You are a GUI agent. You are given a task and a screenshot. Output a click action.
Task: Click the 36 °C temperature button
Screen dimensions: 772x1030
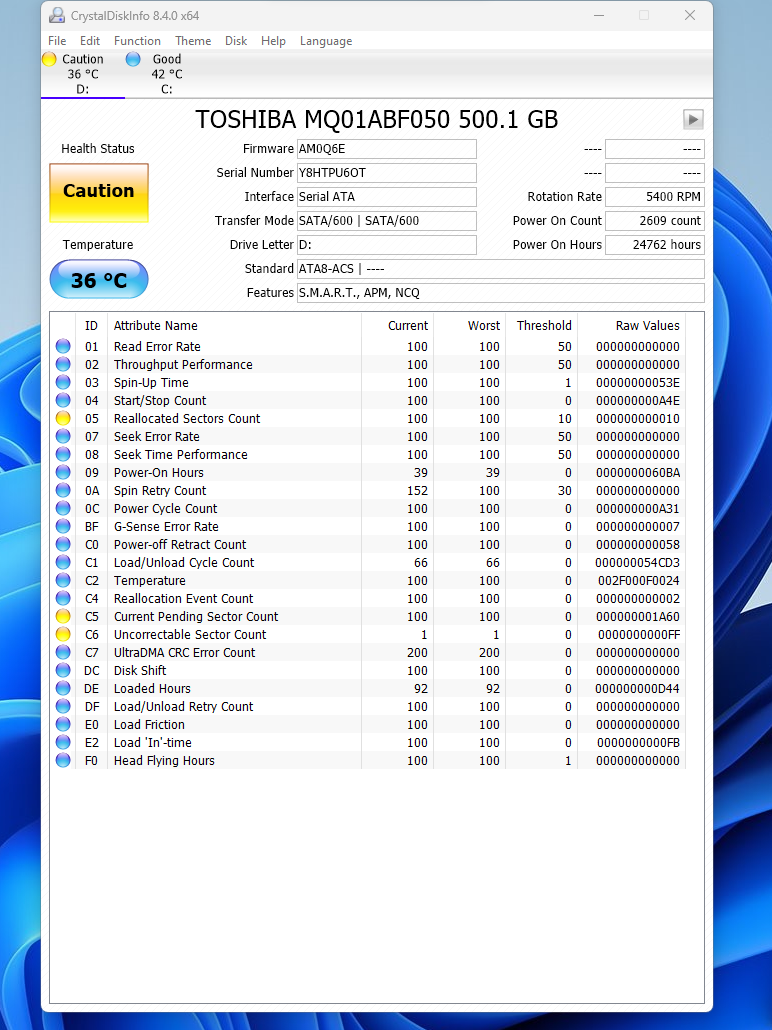pyautogui.click(x=99, y=279)
